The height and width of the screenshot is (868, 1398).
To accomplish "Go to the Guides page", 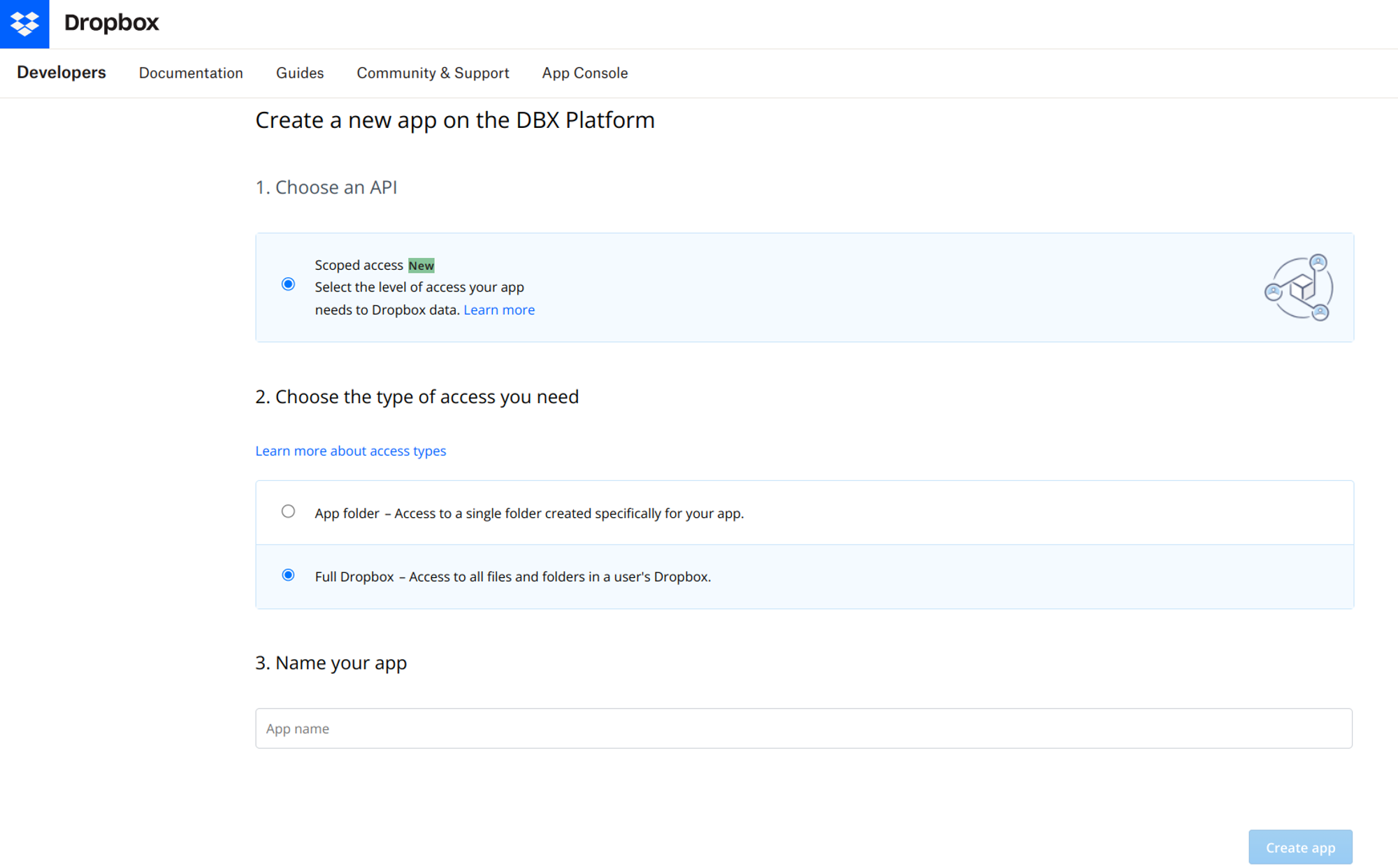I will (300, 73).
